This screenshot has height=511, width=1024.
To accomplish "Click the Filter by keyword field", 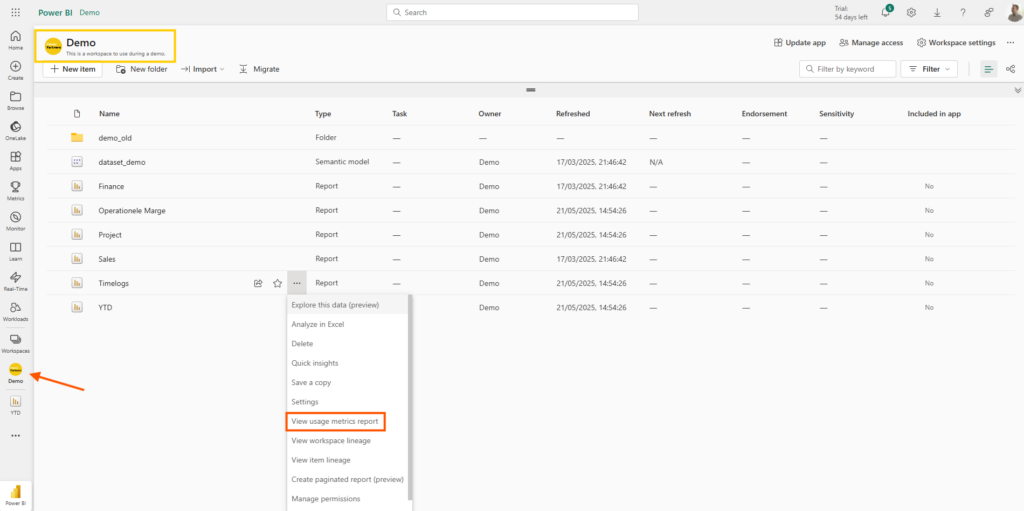I will coord(847,69).
